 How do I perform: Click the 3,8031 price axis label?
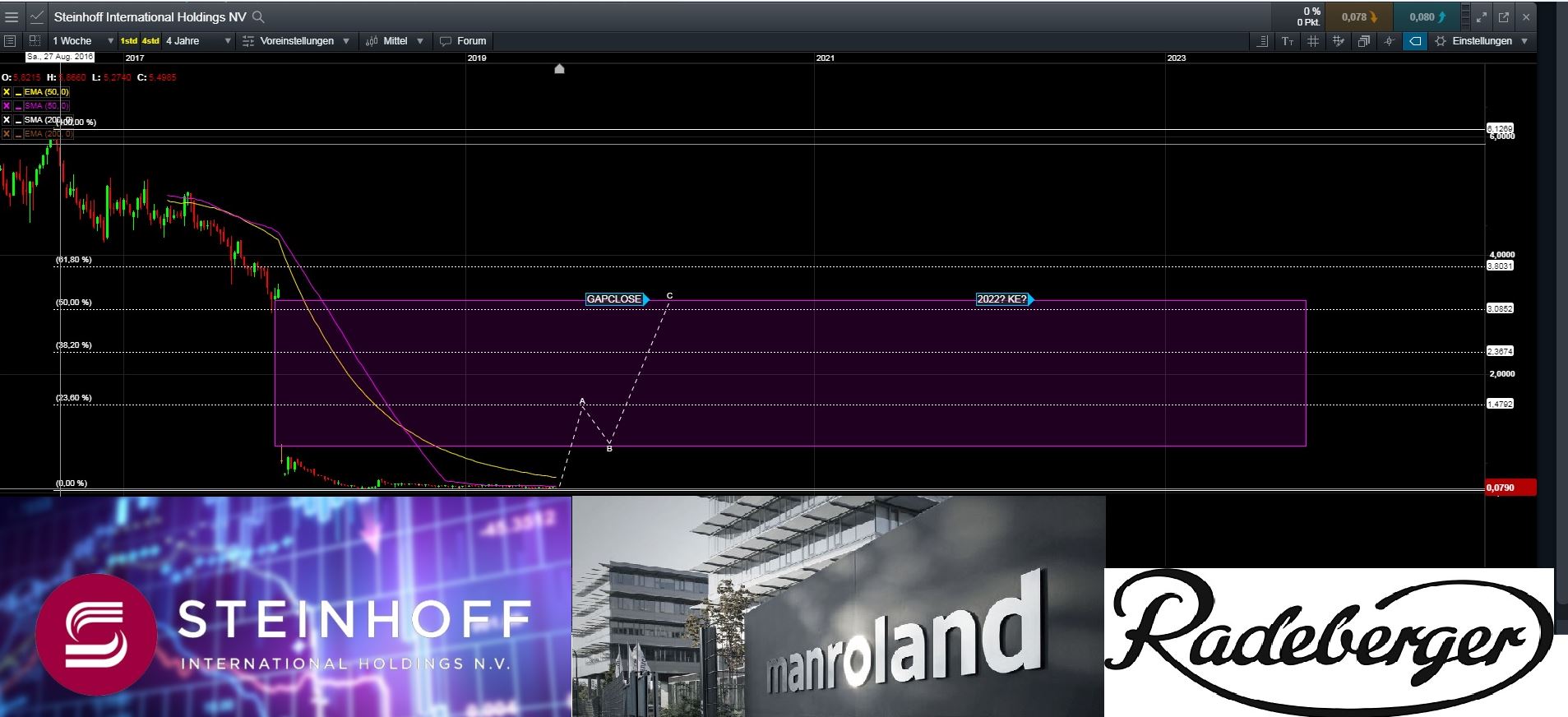1500,266
